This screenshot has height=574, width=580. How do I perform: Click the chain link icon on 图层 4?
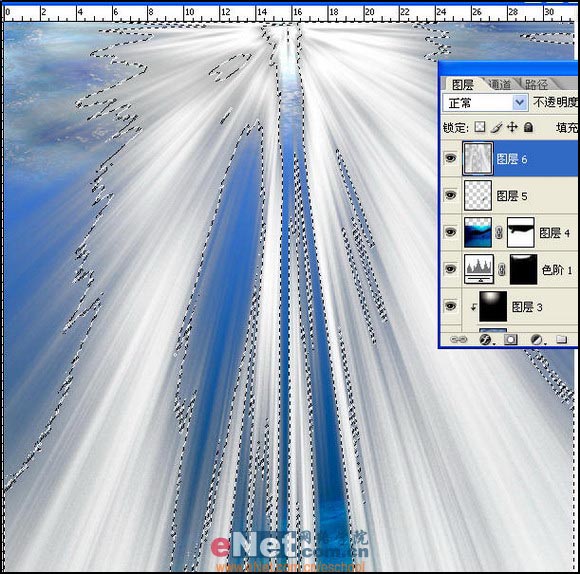pyautogui.click(x=499, y=233)
